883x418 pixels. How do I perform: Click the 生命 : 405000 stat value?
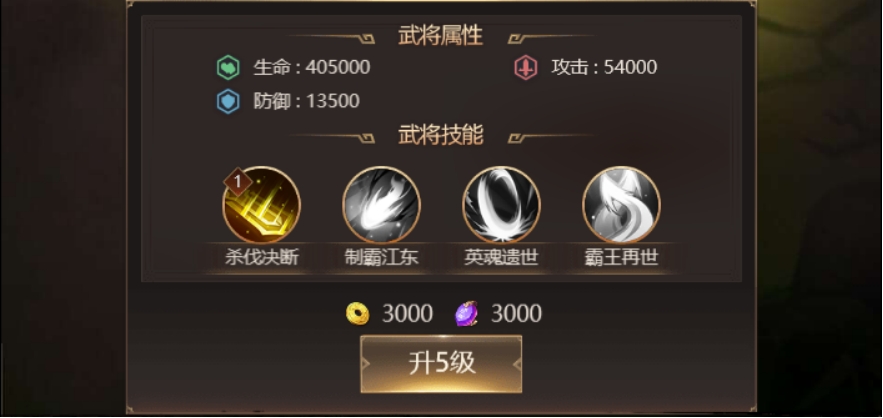(x=312, y=68)
